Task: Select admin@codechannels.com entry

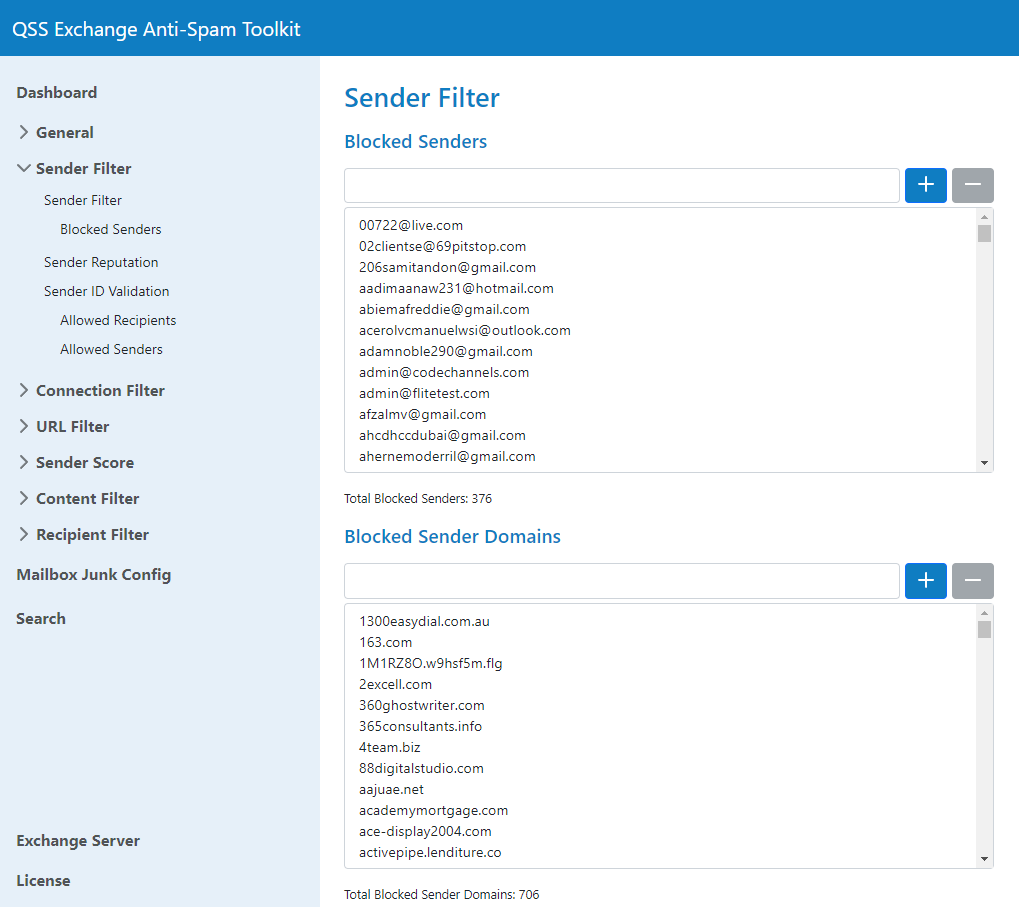Action: [444, 372]
